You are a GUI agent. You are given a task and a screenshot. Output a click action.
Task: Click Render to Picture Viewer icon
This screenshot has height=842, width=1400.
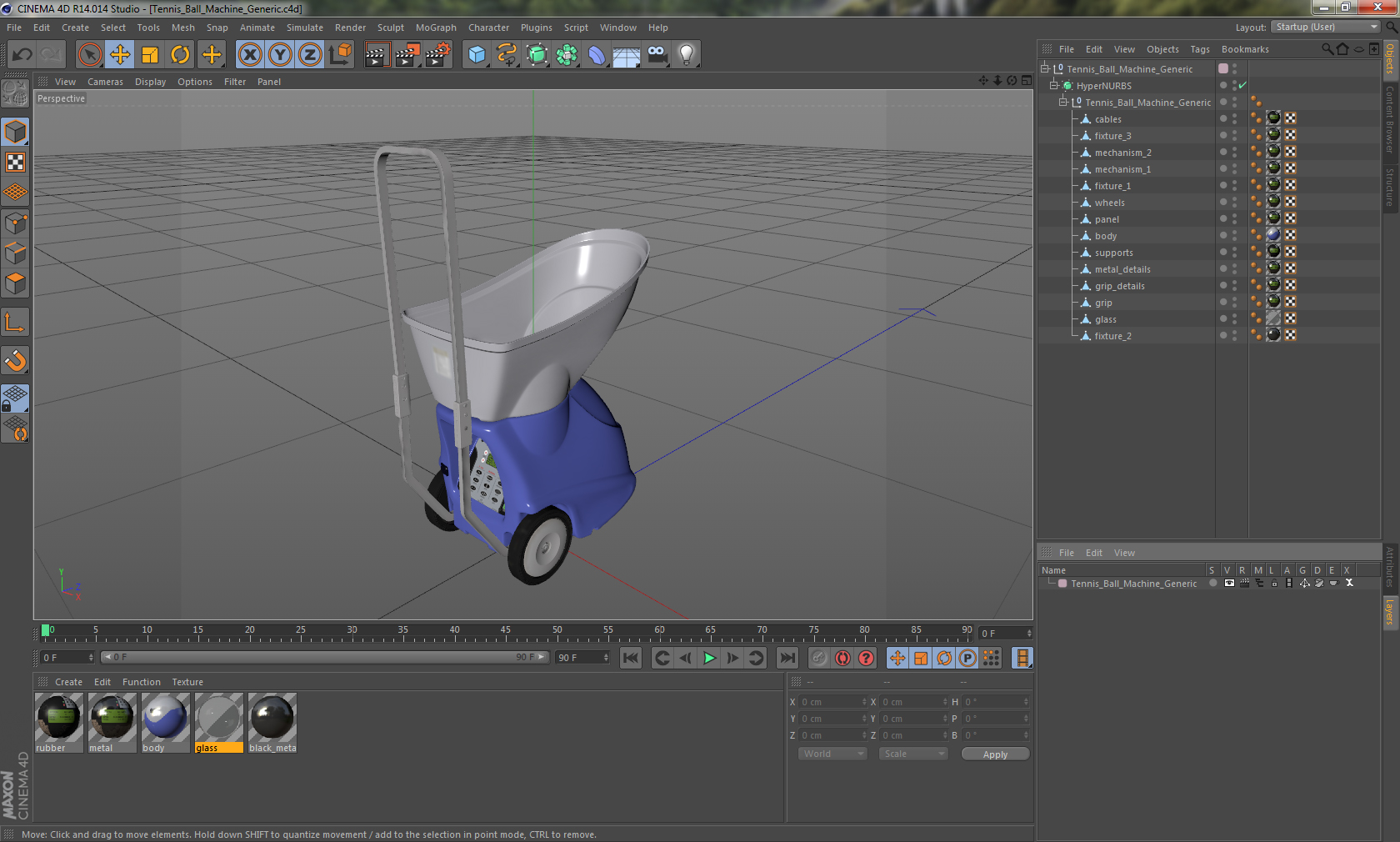tap(407, 55)
